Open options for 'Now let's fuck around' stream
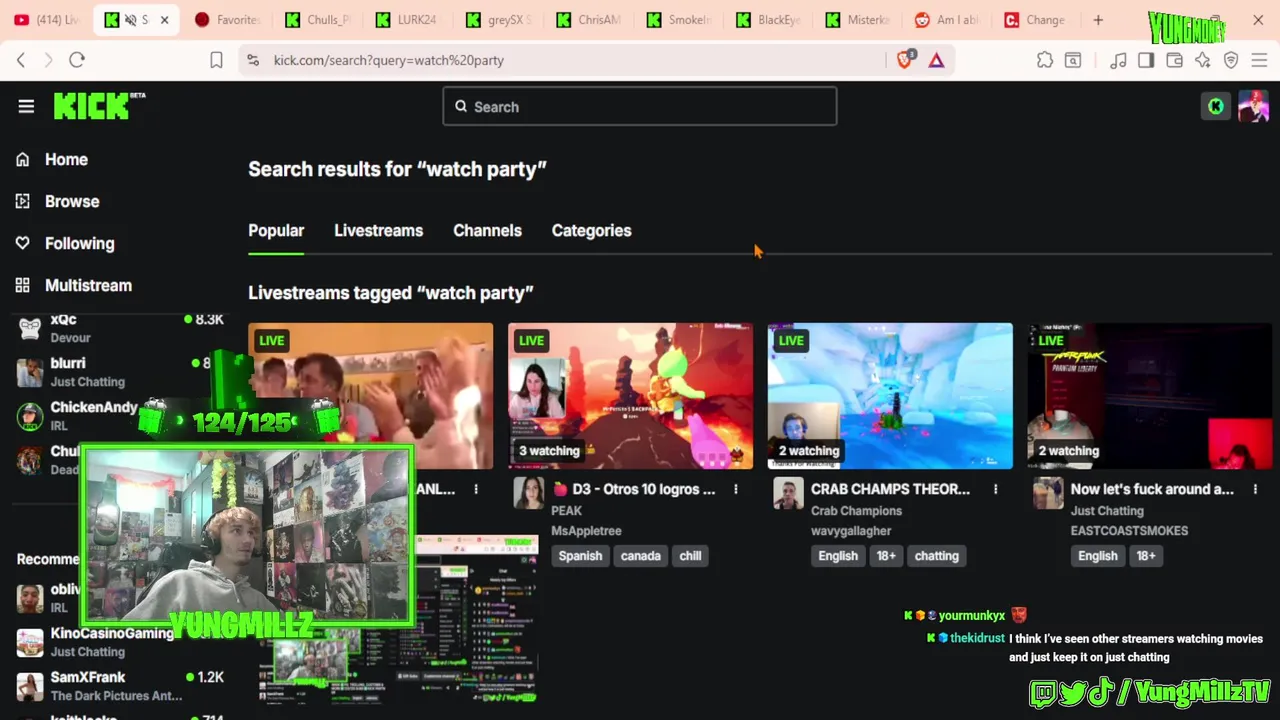The width and height of the screenshot is (1280, 720). [x=1255, y=489]
